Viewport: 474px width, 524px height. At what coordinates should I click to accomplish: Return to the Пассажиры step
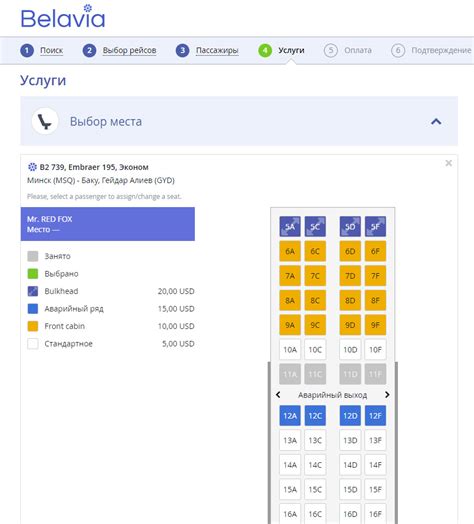(217, 50)
